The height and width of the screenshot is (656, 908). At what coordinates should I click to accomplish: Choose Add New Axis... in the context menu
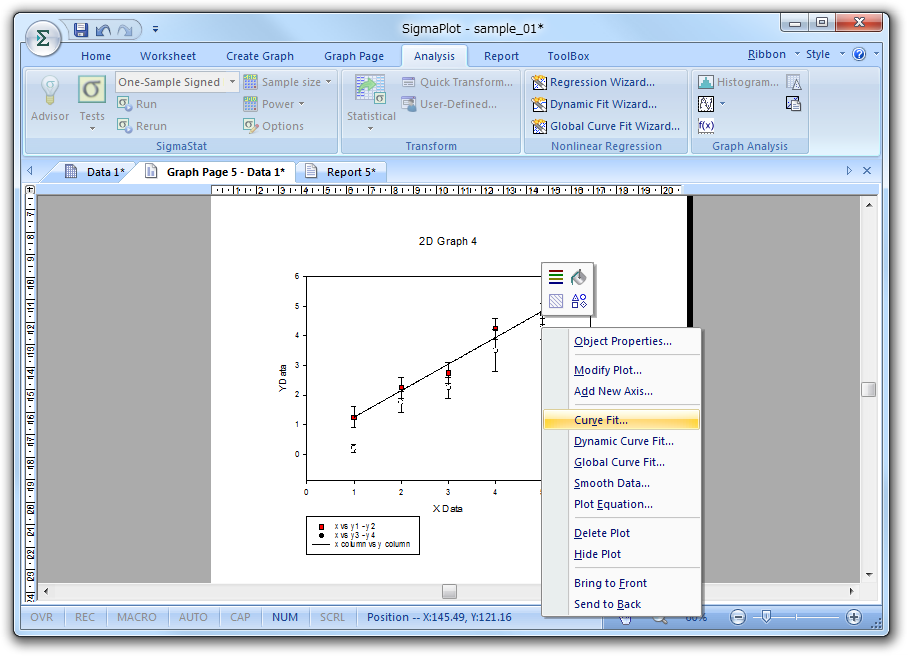tap(621, 391)
